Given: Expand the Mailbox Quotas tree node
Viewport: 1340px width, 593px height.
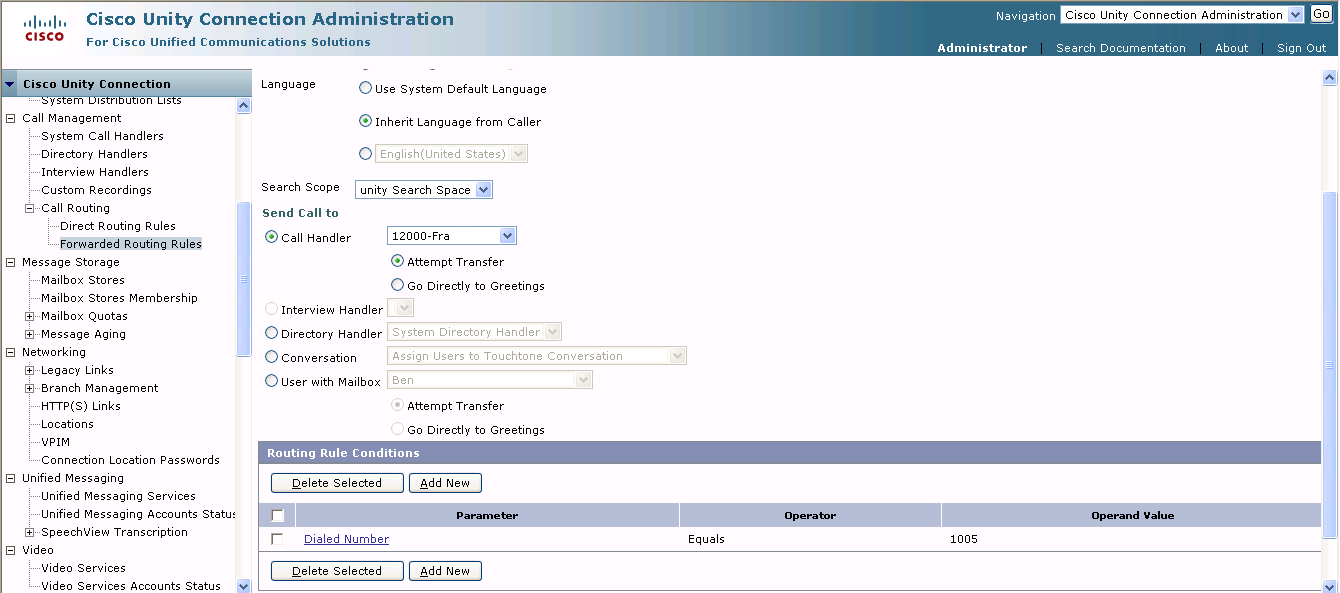Looking at the screenshot, I should [x=30, y=316].
